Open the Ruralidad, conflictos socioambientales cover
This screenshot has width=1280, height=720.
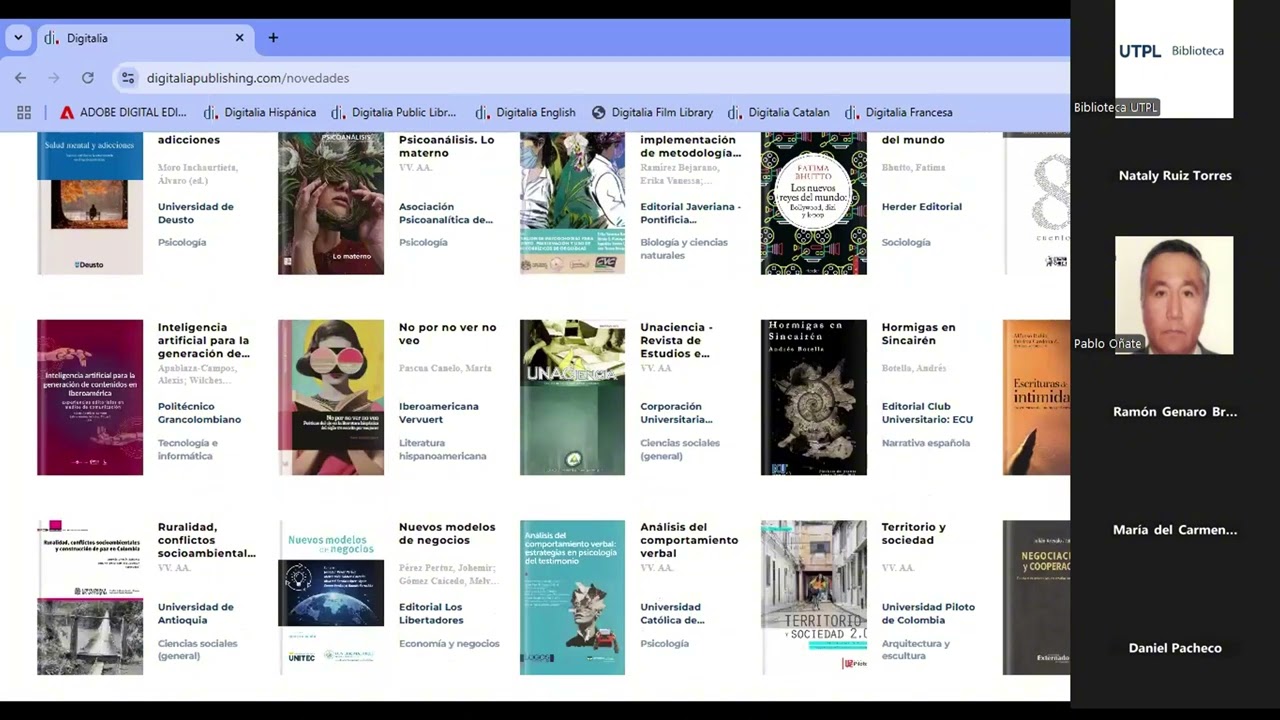[x=90, y=597]
